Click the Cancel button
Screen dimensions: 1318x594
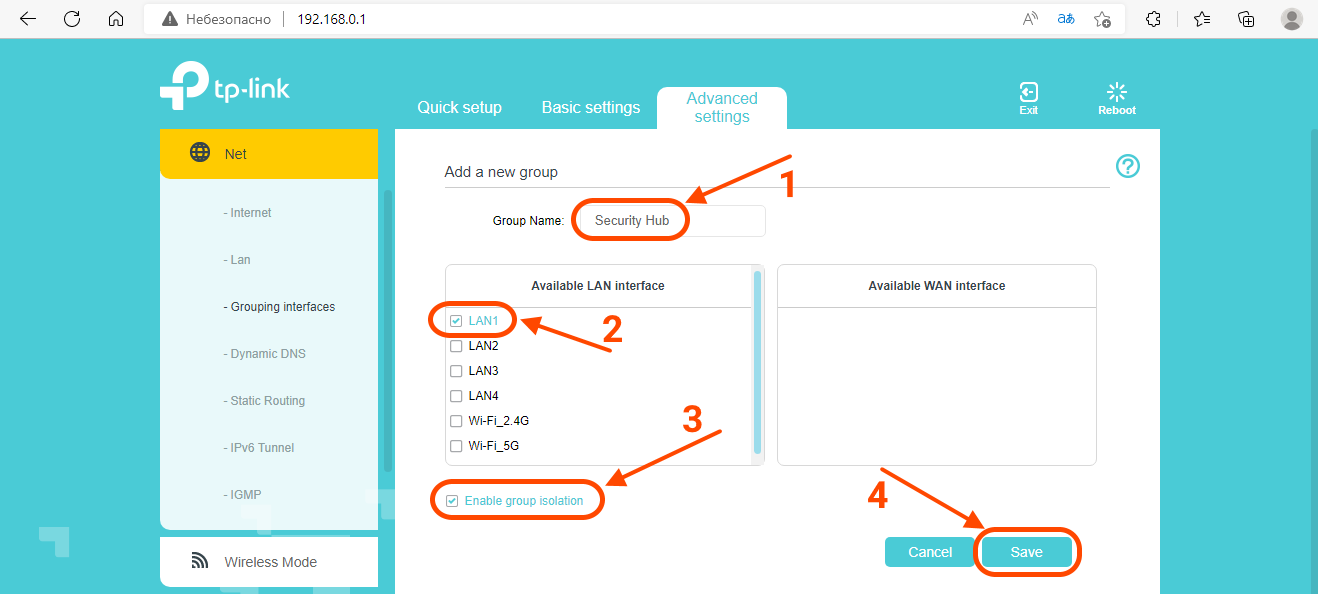click(x=929, y=552)
